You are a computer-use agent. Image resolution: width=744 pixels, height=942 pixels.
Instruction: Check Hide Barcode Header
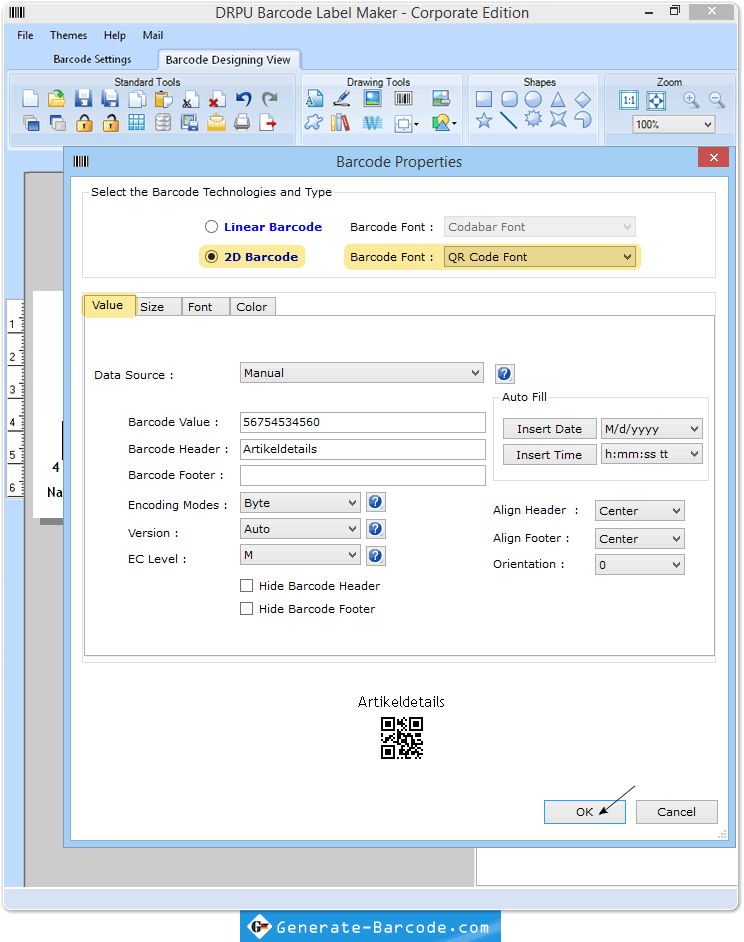tap(246, 586)
